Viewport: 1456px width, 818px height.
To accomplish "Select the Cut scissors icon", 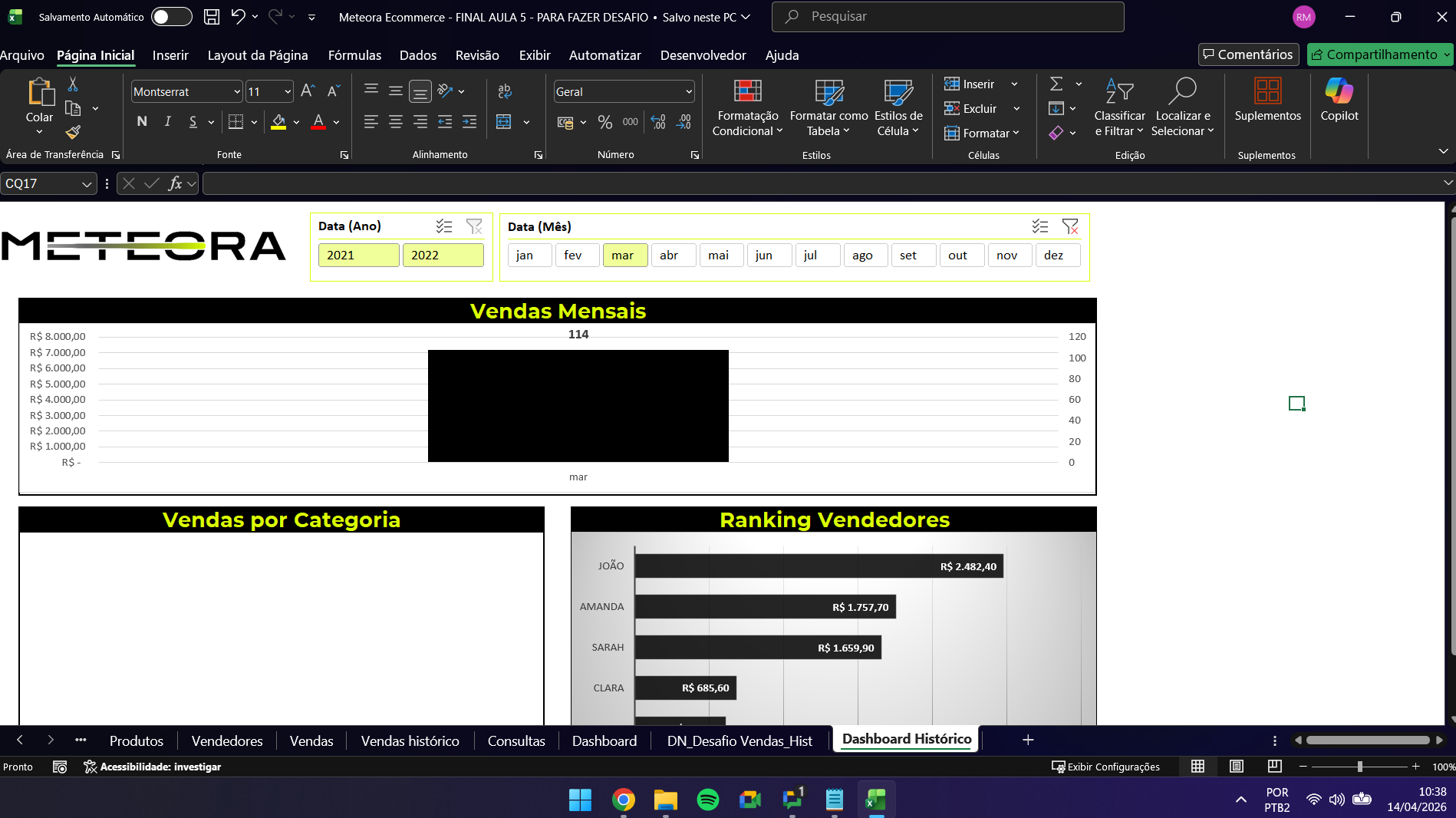I will 73,84.
